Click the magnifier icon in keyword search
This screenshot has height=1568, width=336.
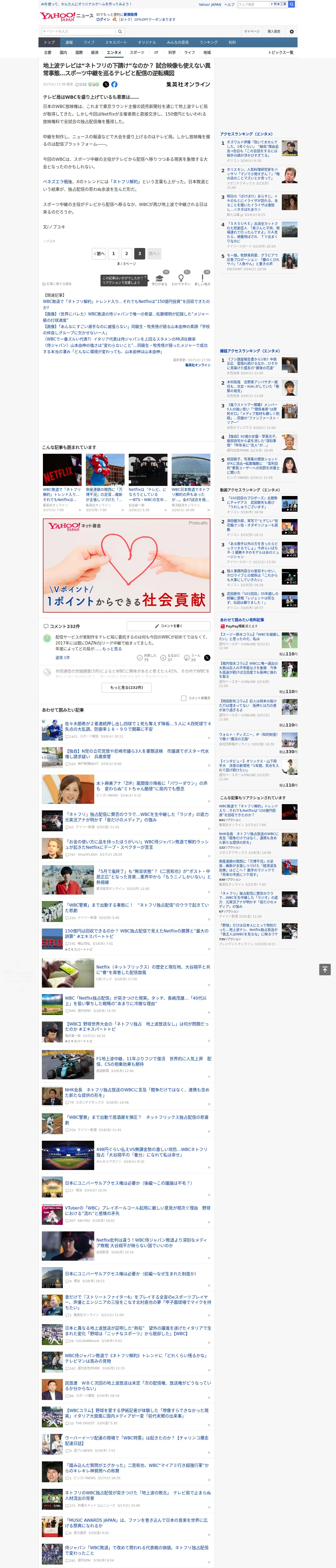(x=120, y=31)
